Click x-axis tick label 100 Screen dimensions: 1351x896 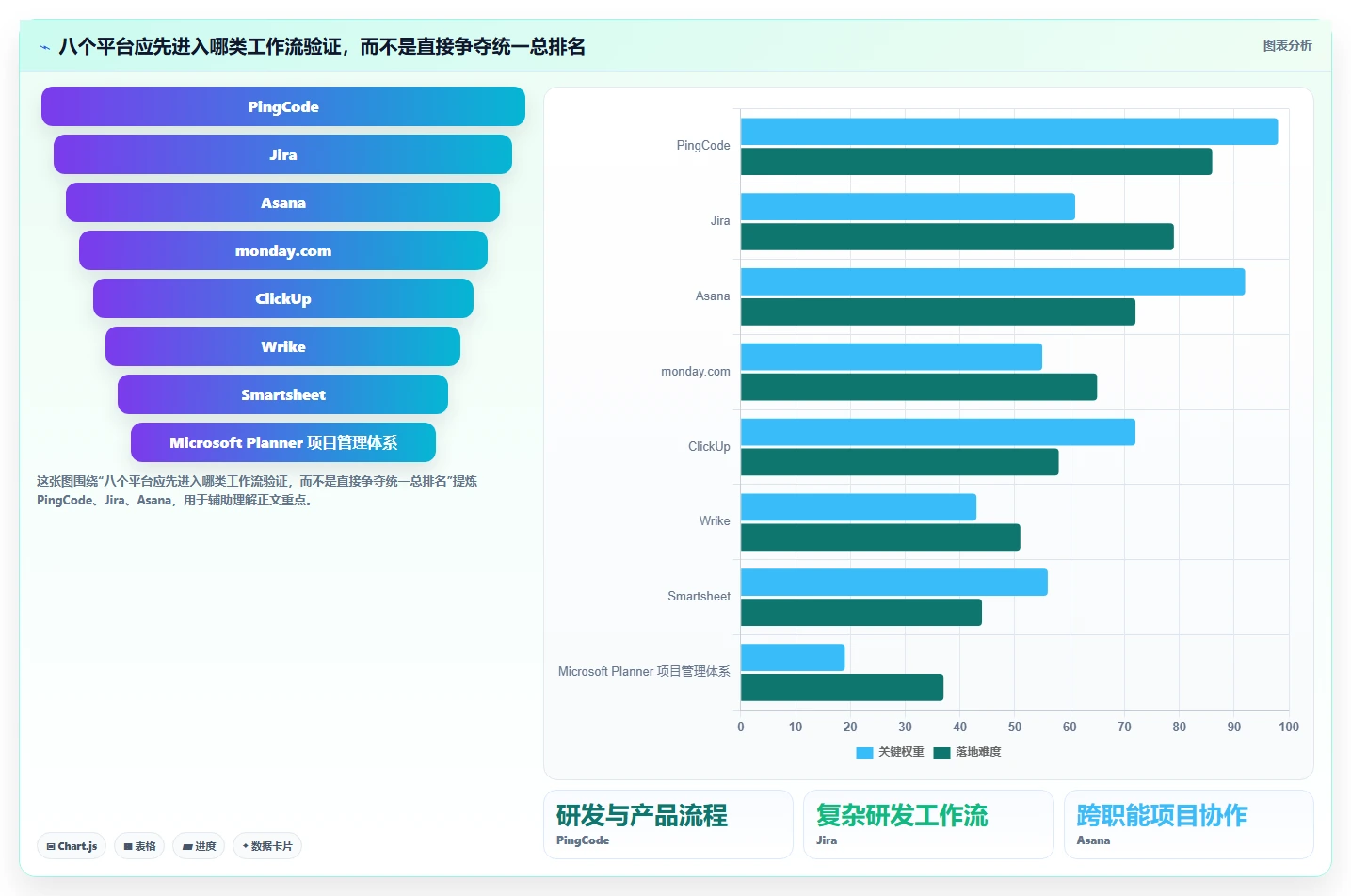[x=1289, y=728]
